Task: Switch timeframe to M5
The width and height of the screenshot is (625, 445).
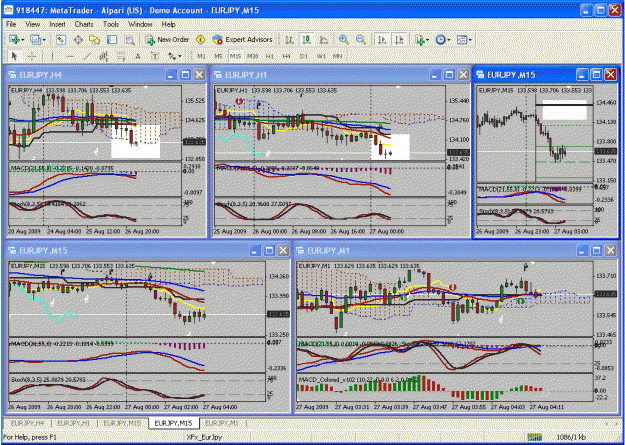Action: 218,56
